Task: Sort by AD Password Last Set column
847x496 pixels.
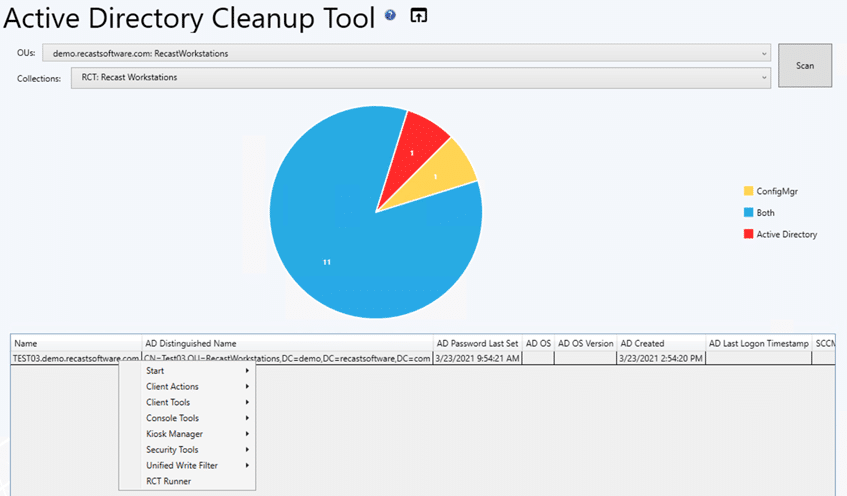Action: click(x=477, y=343)
